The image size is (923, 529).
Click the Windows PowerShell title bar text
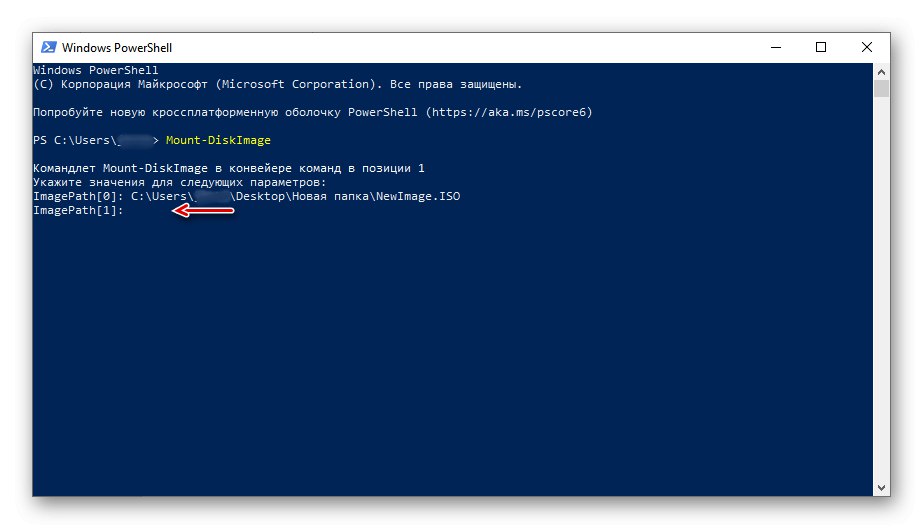(x=116, y=47)
